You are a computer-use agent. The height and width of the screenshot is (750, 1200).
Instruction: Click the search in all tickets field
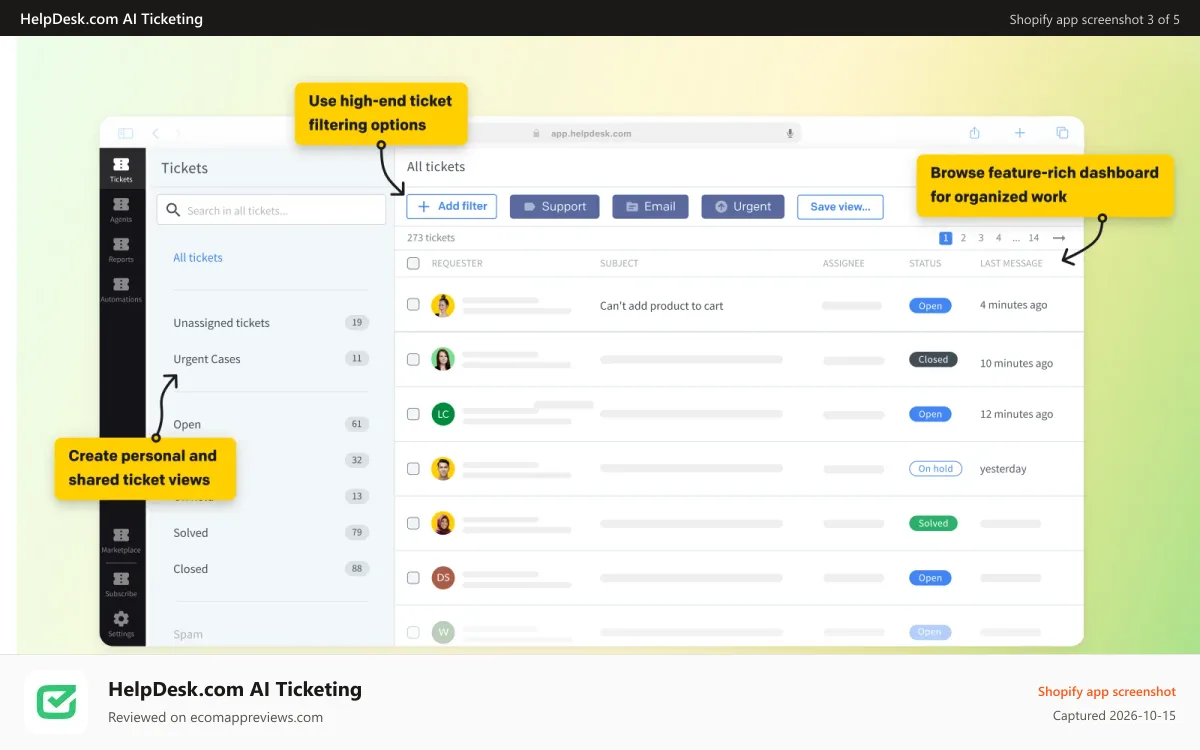click(271, 210)
